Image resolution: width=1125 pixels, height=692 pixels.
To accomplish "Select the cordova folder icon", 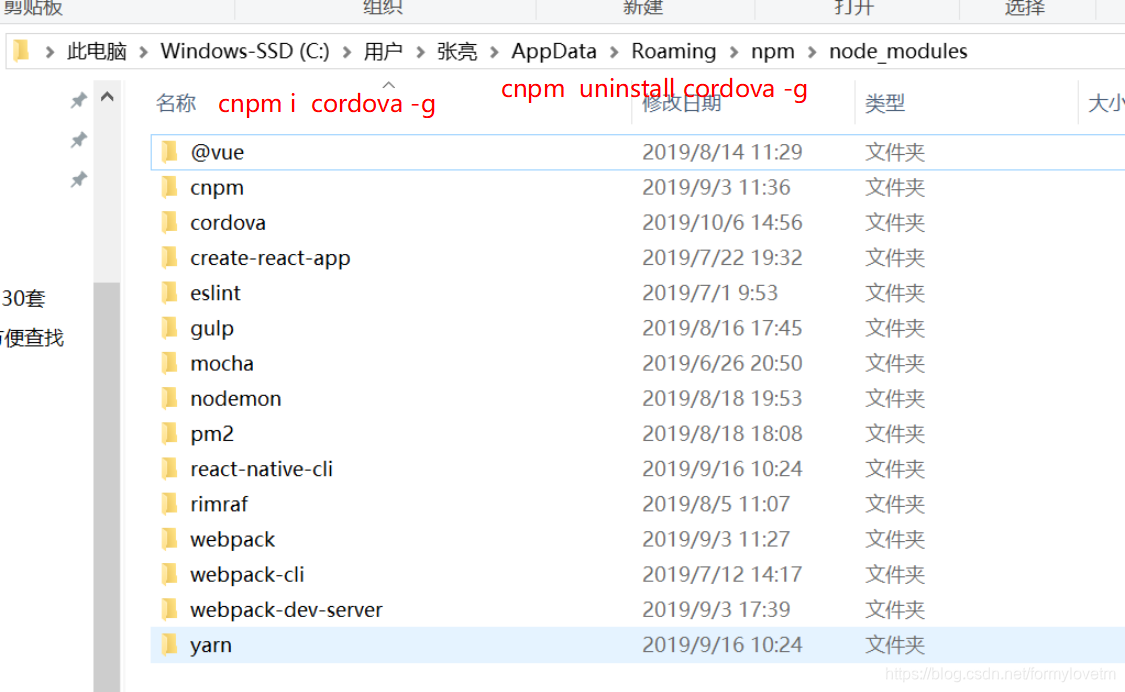I will coord(170,222).
